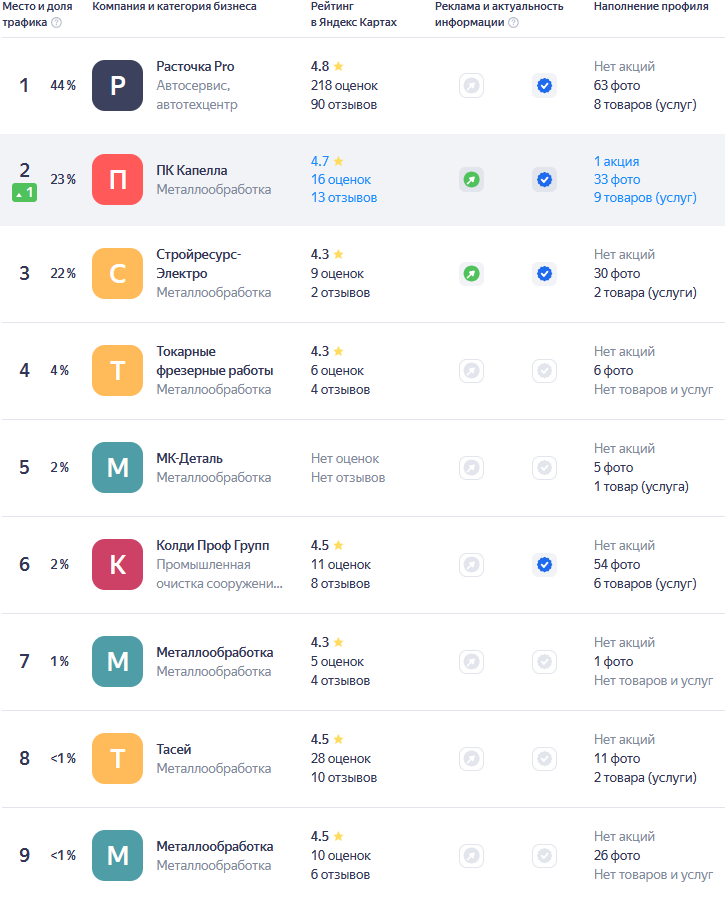The width and height of the screenshot is (725, 900).
Task: Click the verified badge for ПК Капелла
Action: pyautogui.click(x=544, y=180)
